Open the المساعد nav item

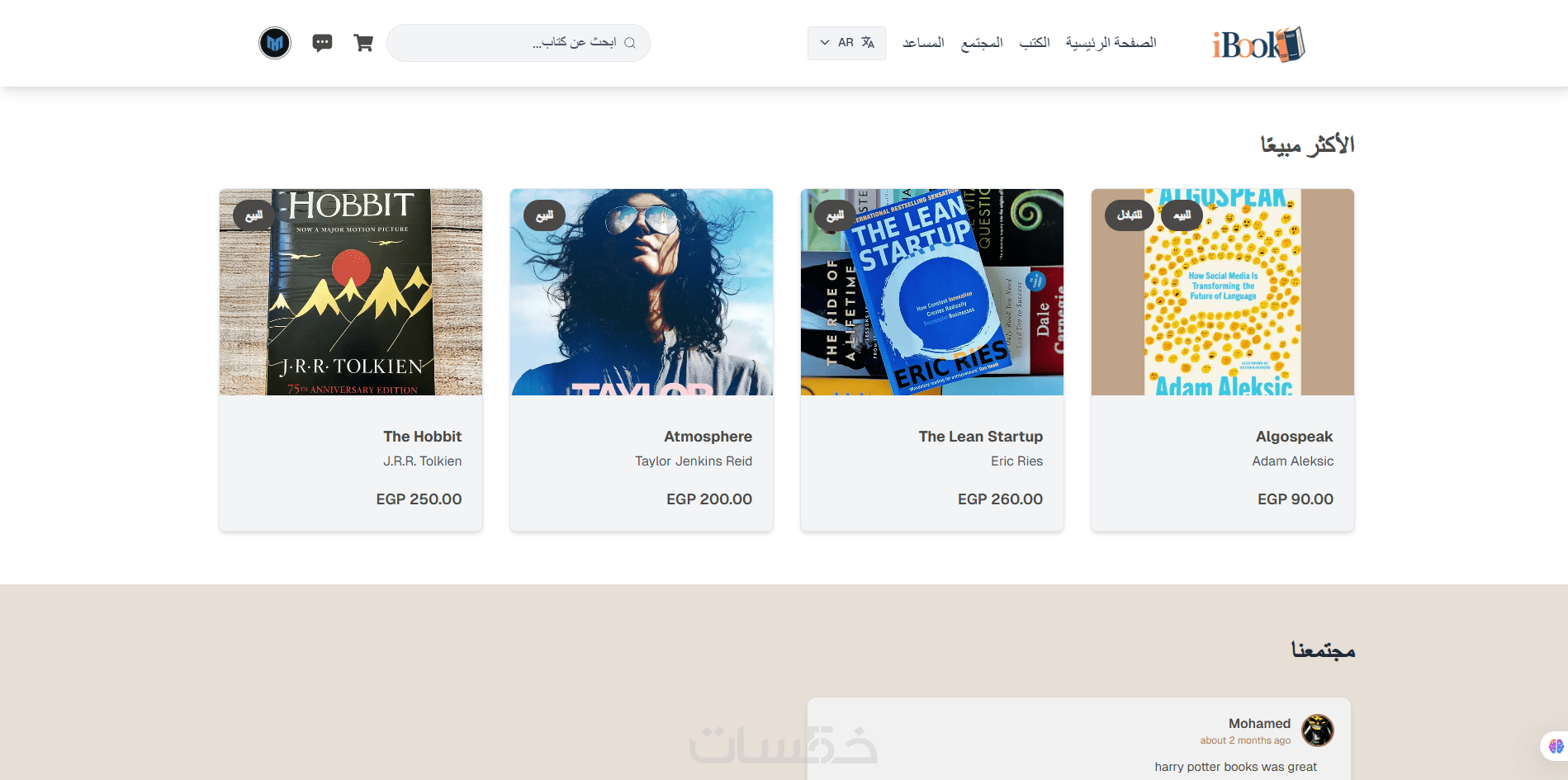pos(923,43)
